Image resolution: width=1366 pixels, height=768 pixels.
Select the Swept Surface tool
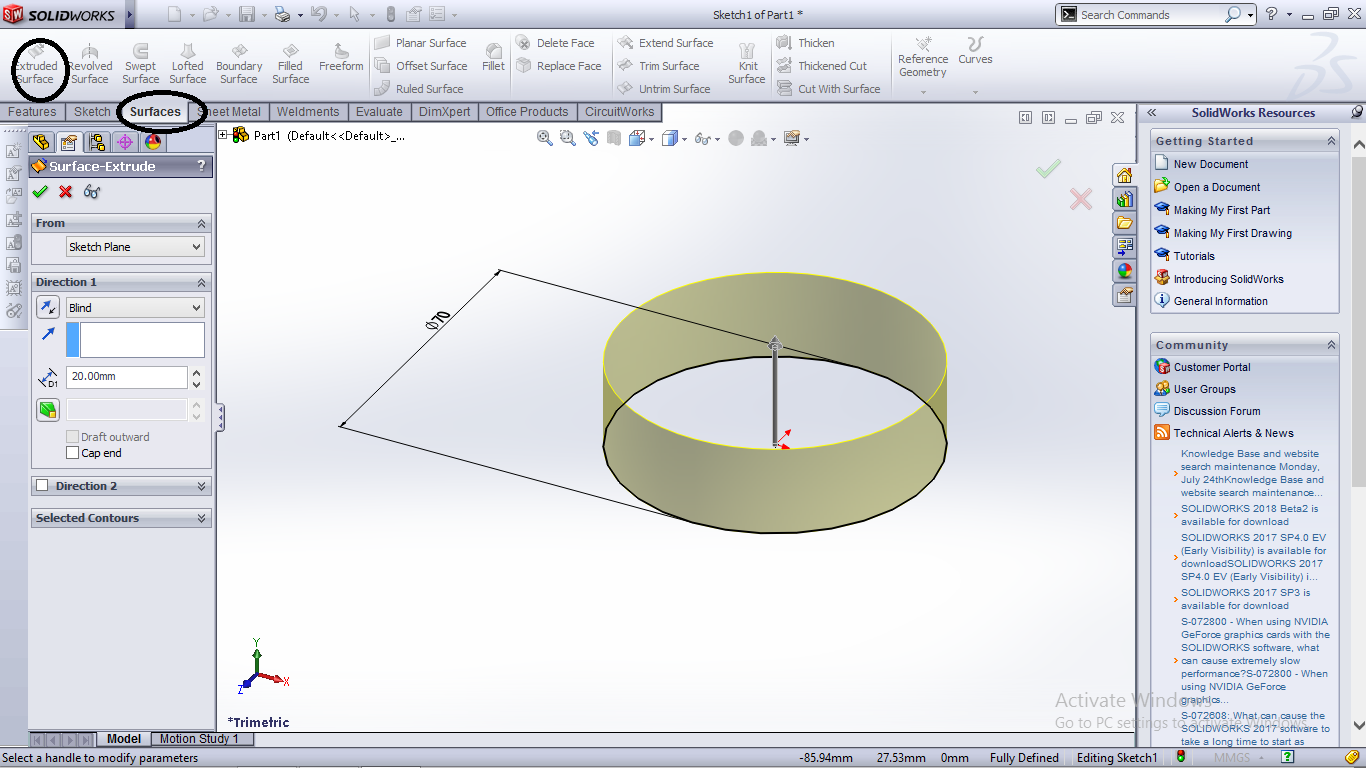(140, 63)
